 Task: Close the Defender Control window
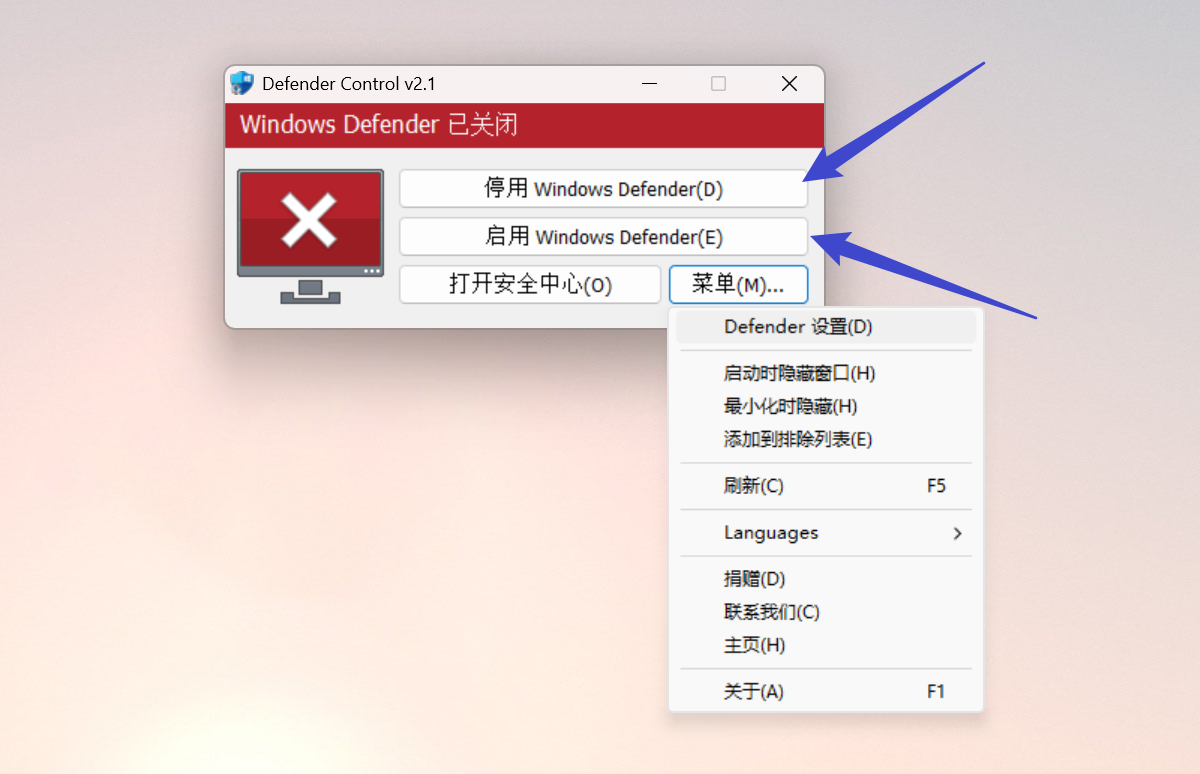[x=789, y=84]
